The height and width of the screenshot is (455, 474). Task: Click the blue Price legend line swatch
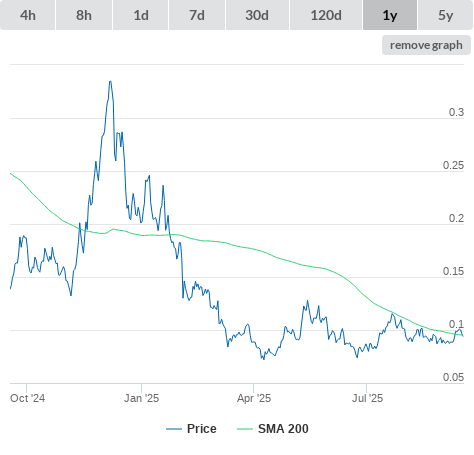pos(174,429)
